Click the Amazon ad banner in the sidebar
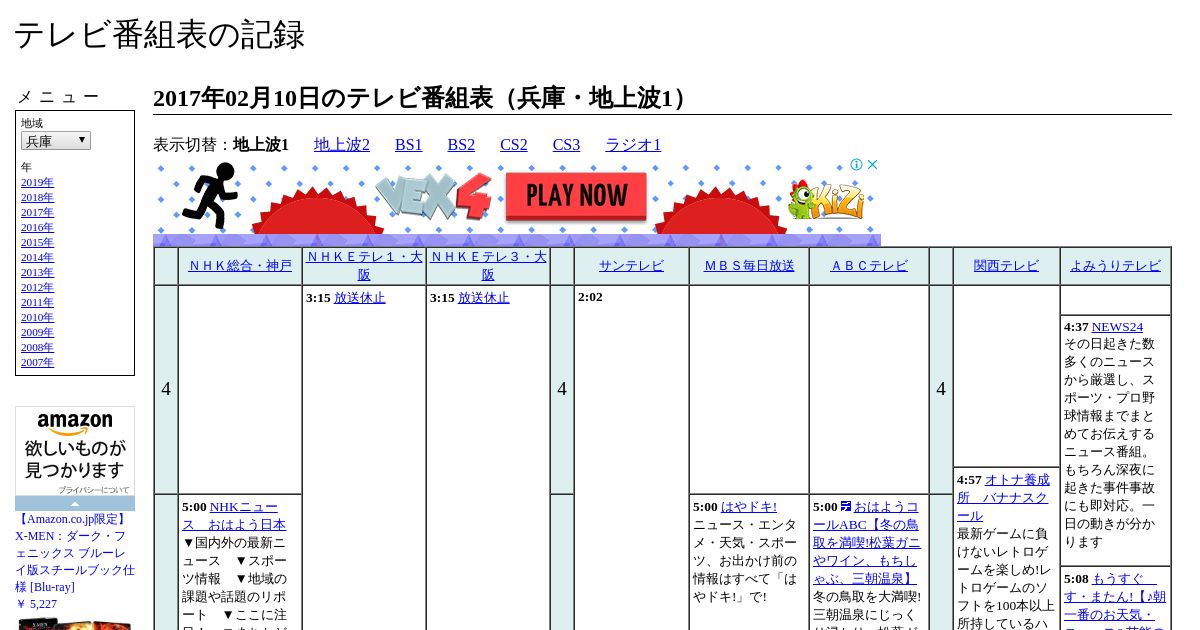Screen dimensions: 1200x630 pos(75,451)
